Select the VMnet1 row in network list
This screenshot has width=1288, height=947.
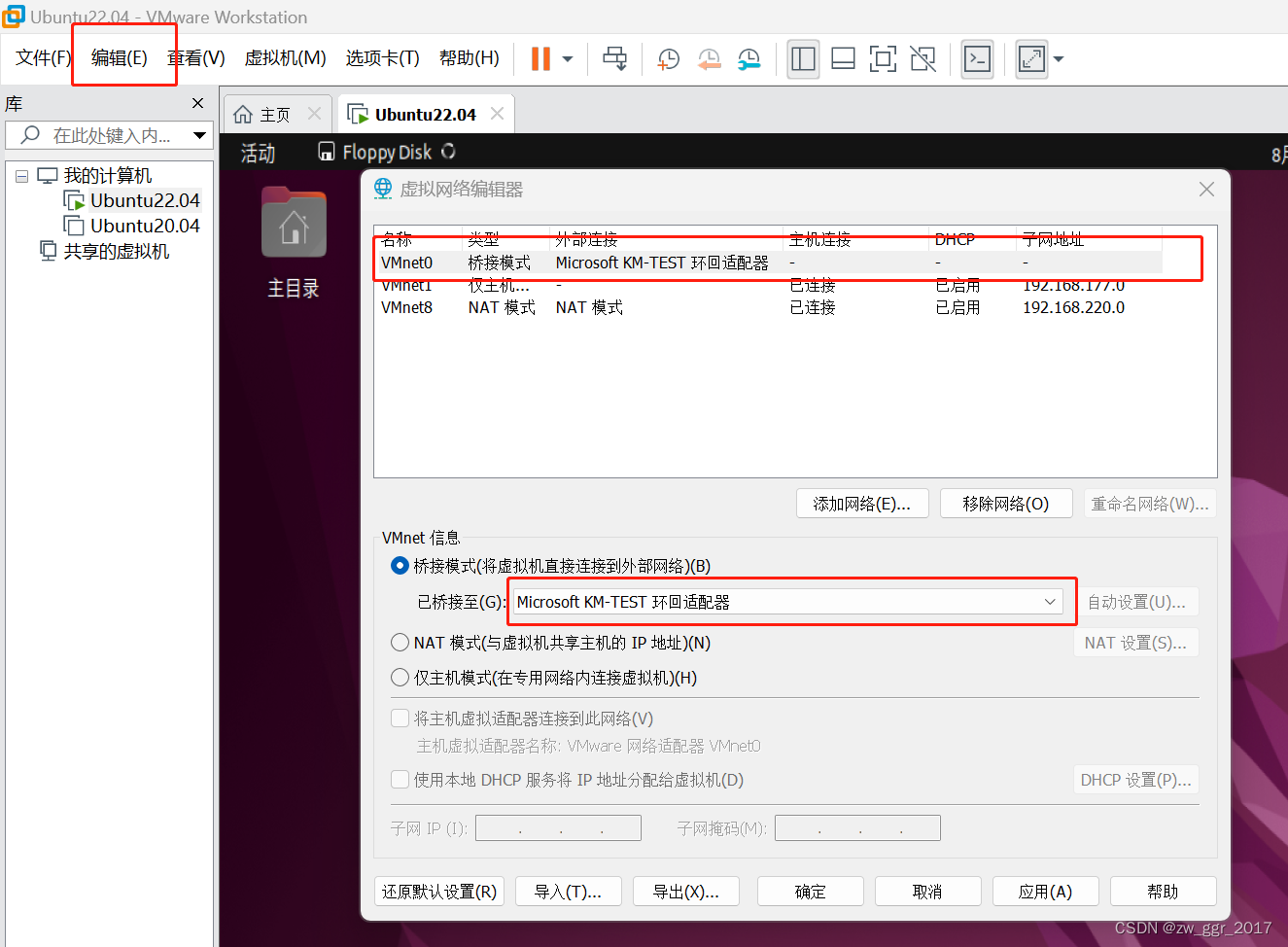[768, 285]
